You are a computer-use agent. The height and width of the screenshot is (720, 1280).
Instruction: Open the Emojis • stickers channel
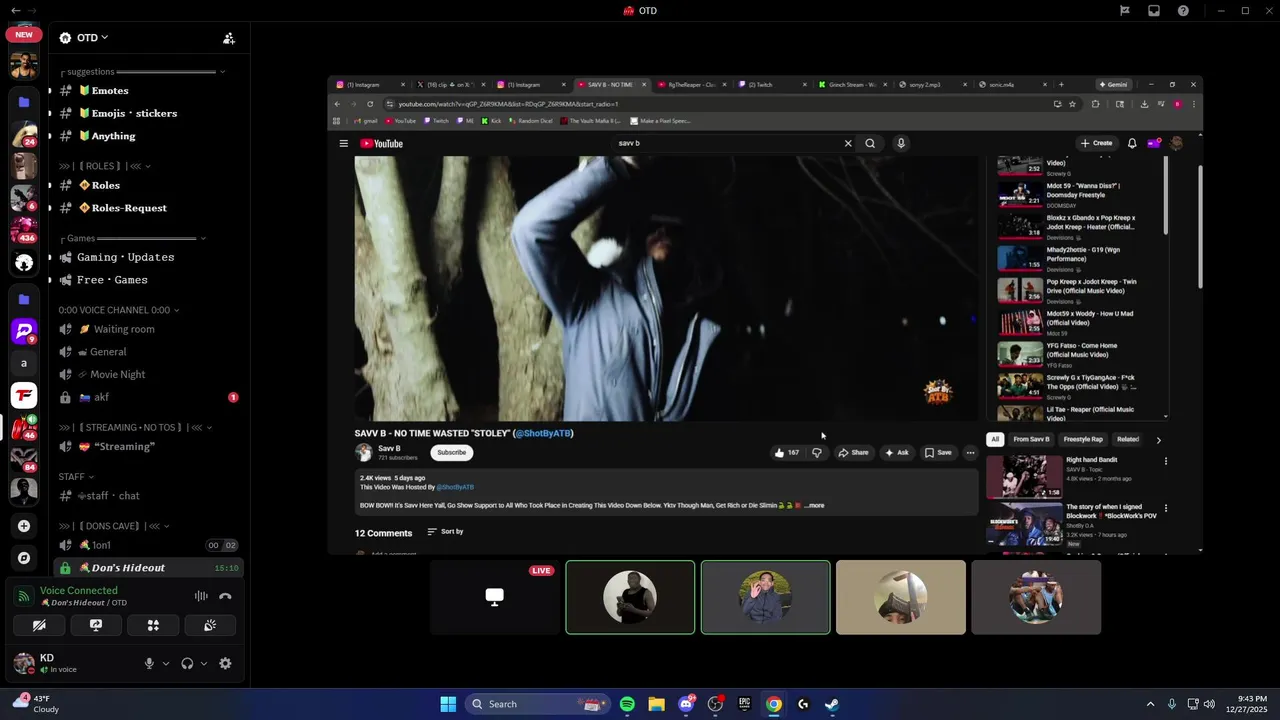point(150,113)
